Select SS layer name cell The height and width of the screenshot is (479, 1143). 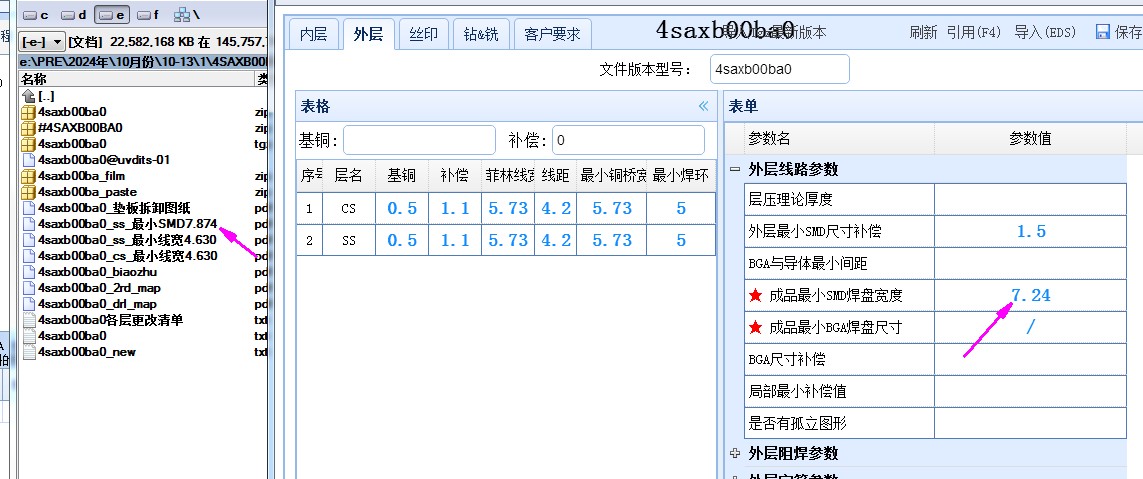(x=348, y=240)
